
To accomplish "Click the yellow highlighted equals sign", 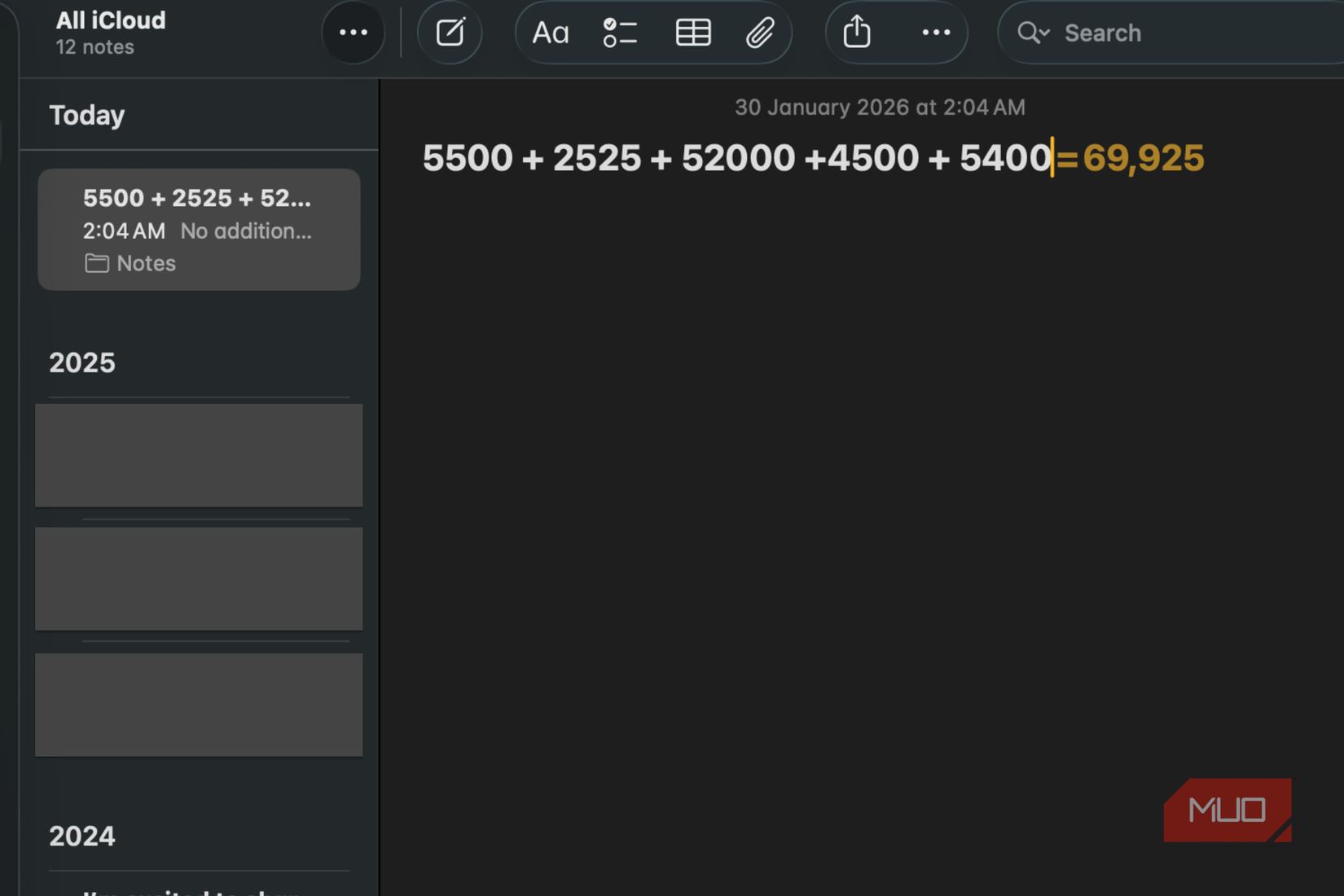I will pyautogui.click(x=1068, y=158).
